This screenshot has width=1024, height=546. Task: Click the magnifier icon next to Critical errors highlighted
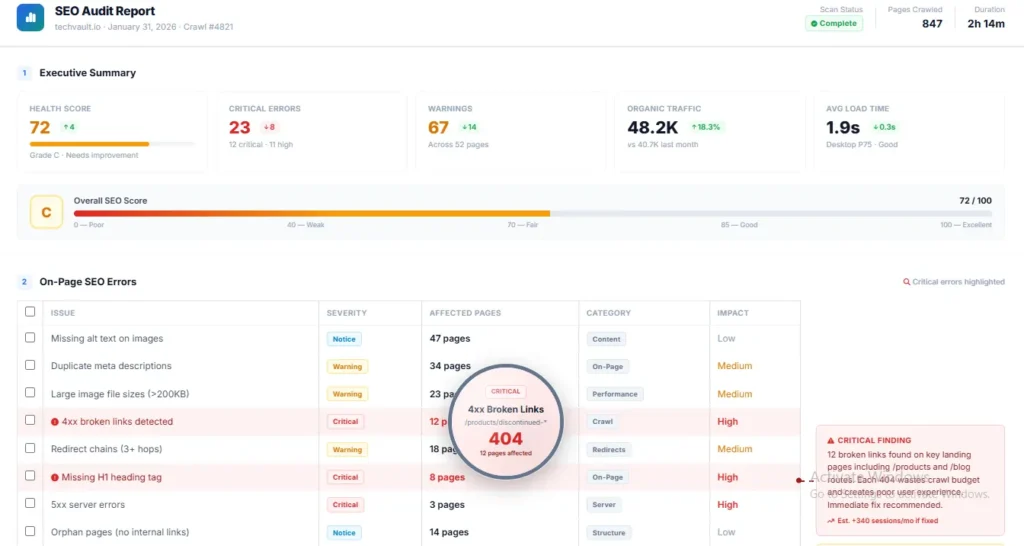point(906,282)
